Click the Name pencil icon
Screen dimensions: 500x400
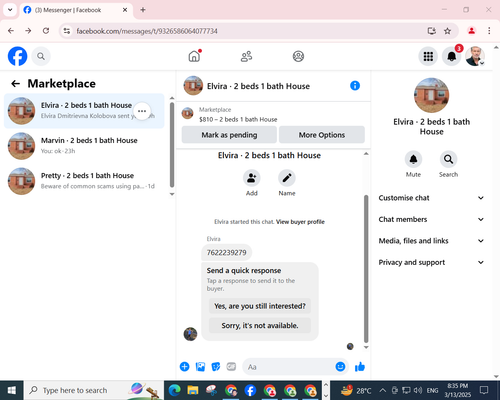pyautogui.click(x=287, y=178)
